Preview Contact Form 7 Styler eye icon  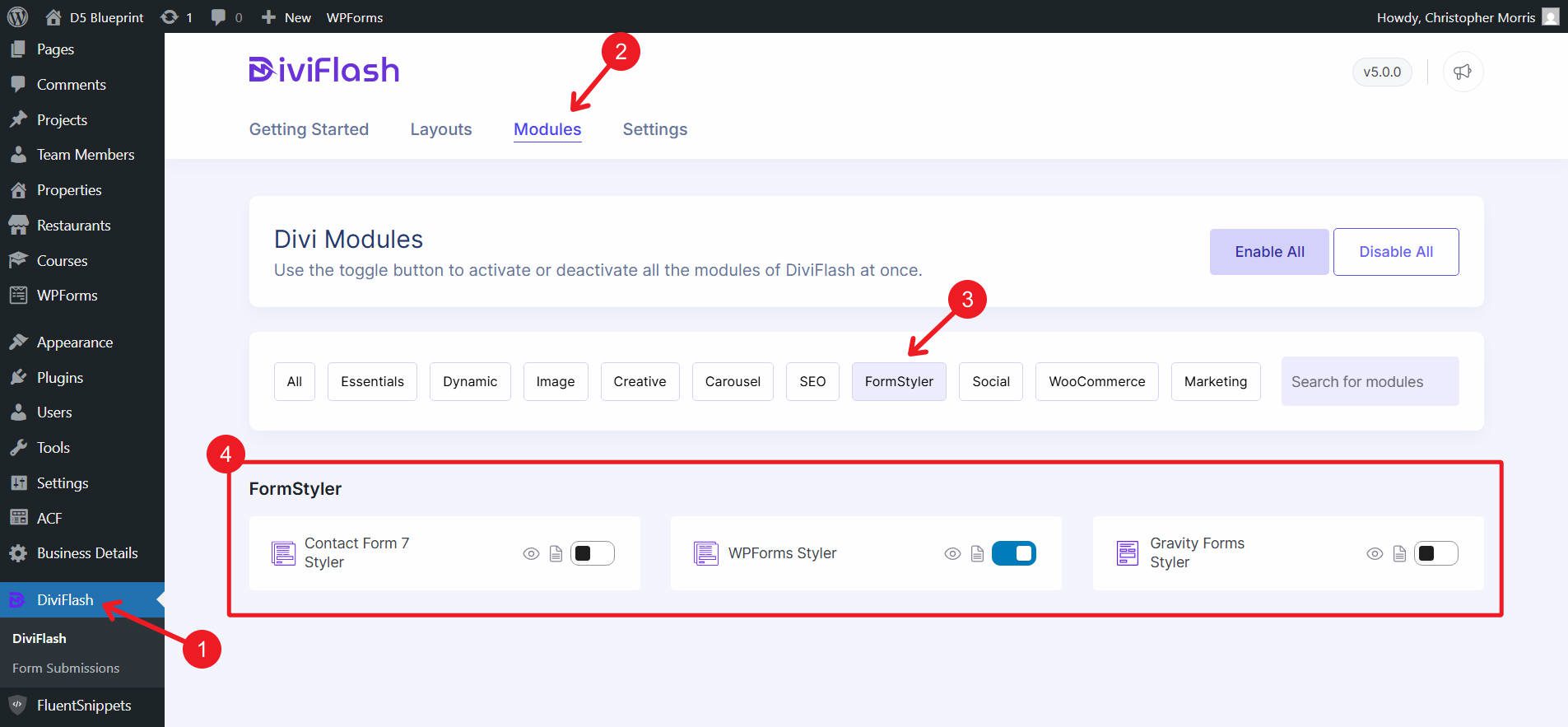tap(531, 554)
